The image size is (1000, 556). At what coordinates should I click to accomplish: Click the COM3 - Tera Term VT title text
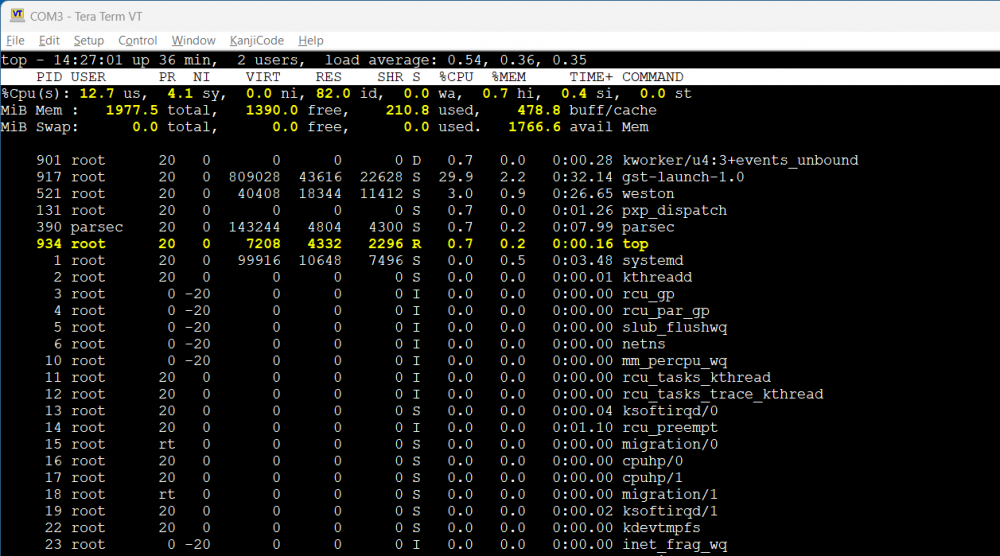click(x=84, y=14)
